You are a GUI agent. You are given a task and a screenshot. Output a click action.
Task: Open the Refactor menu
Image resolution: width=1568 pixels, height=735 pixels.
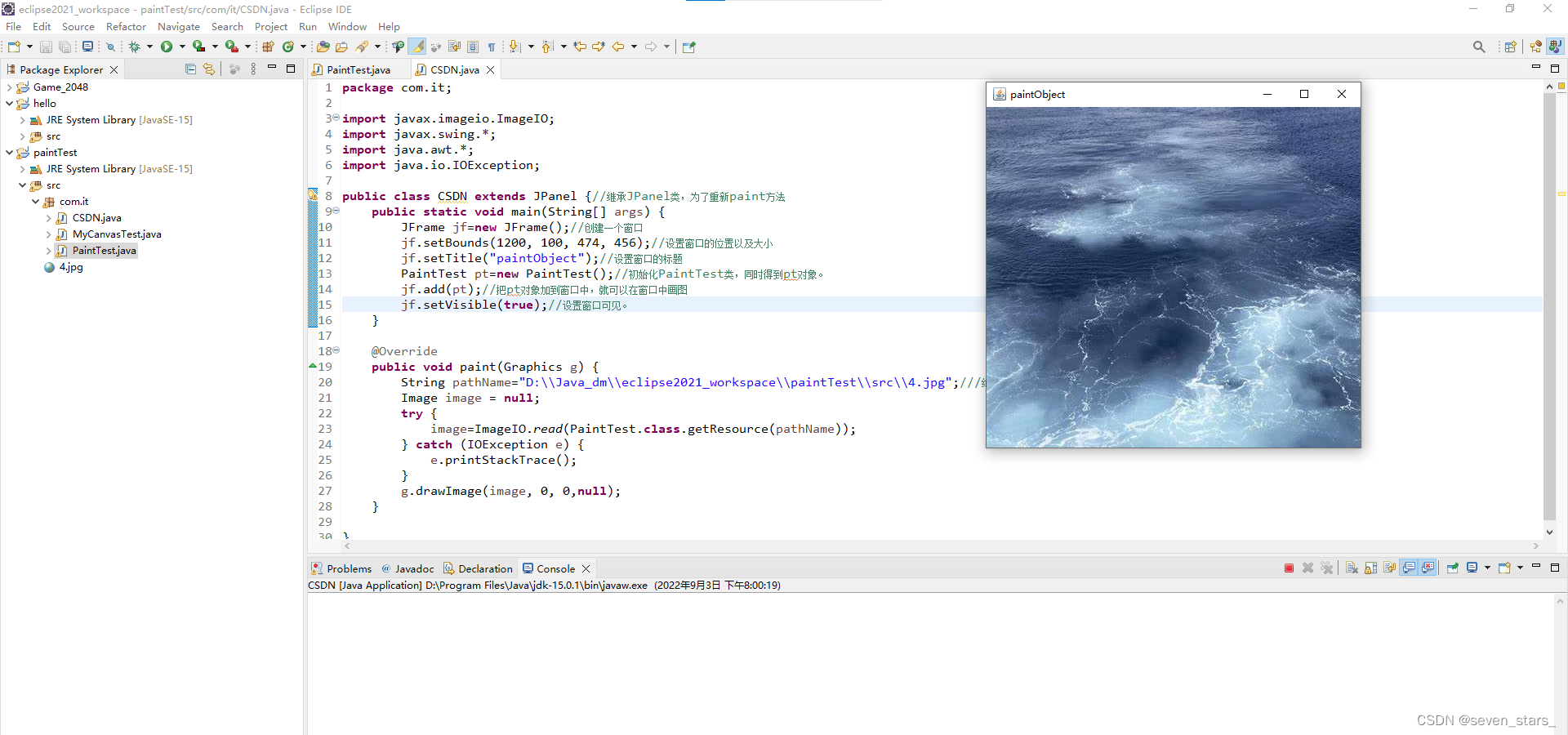click(x=126, y=26)
